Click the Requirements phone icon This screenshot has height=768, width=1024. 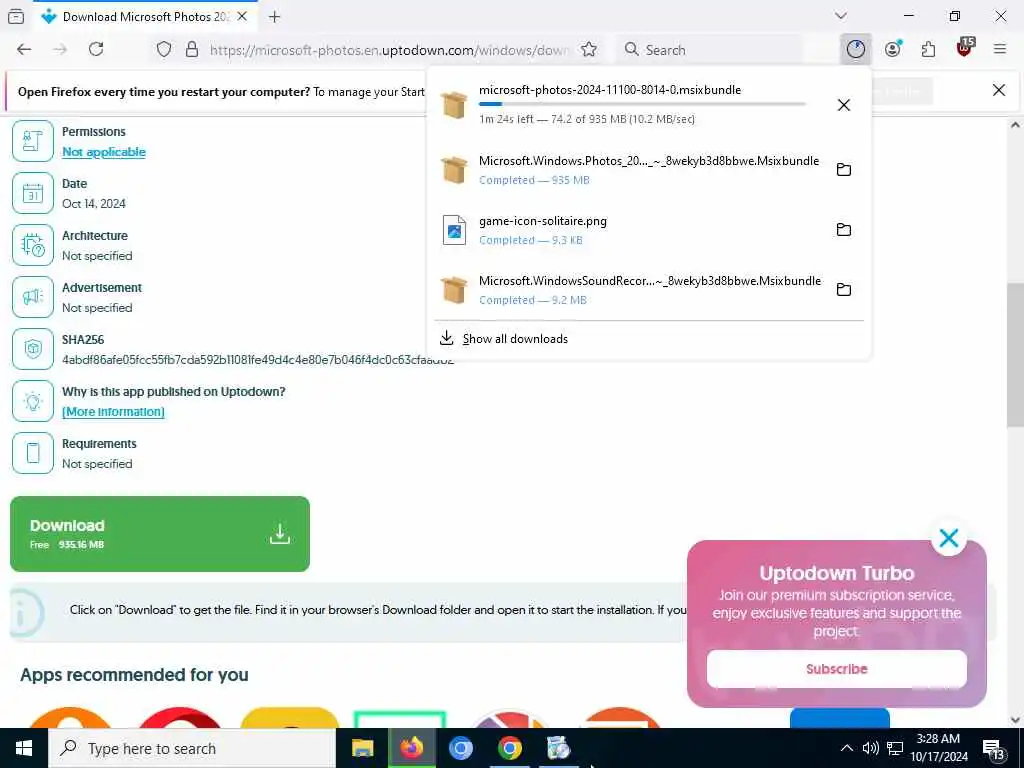coord(33,453)
